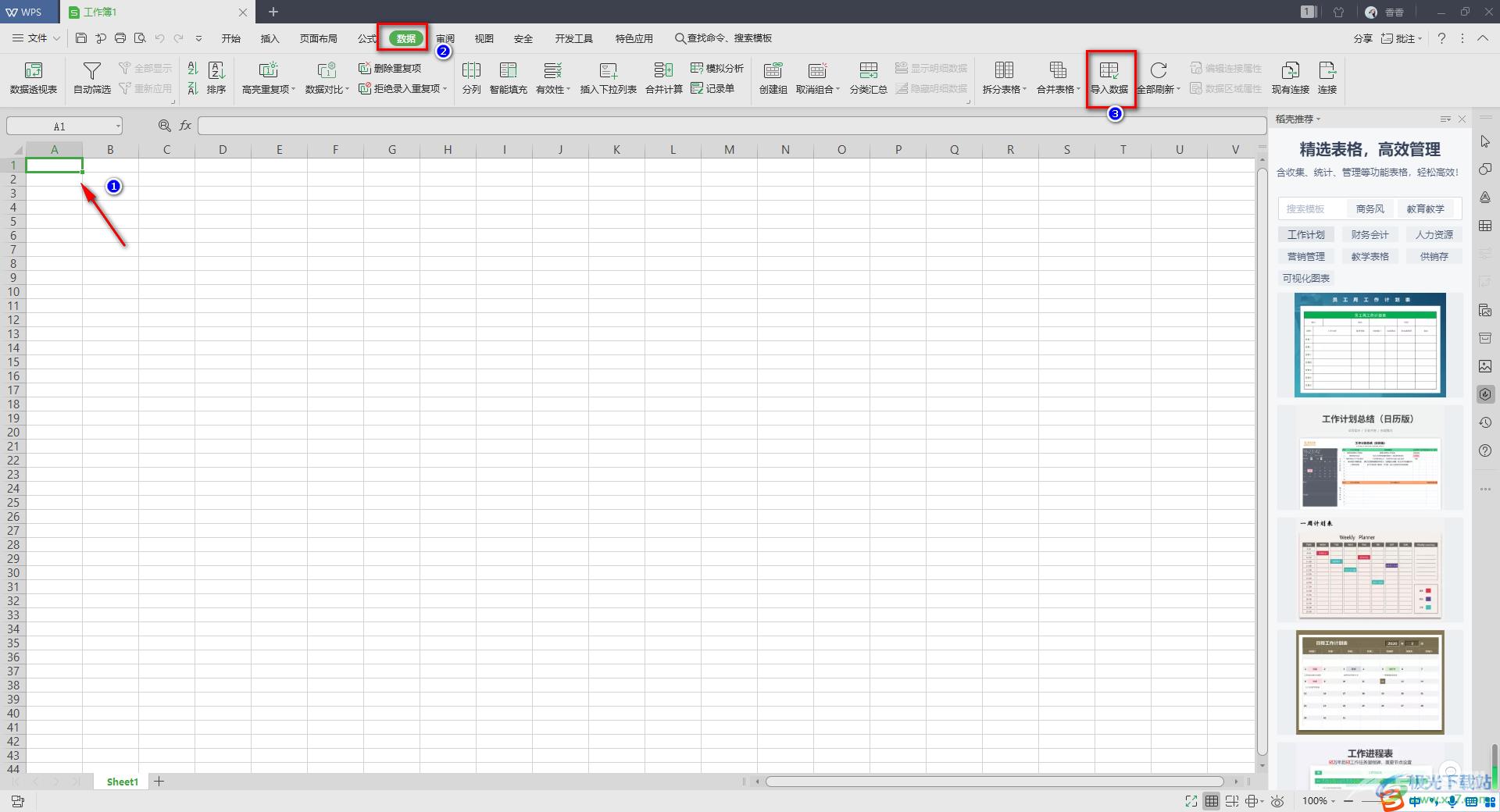Open the history clock sidebar icon
Image resolution: width=1500 pixels, height=812 pixels.
pos(1485,422)
